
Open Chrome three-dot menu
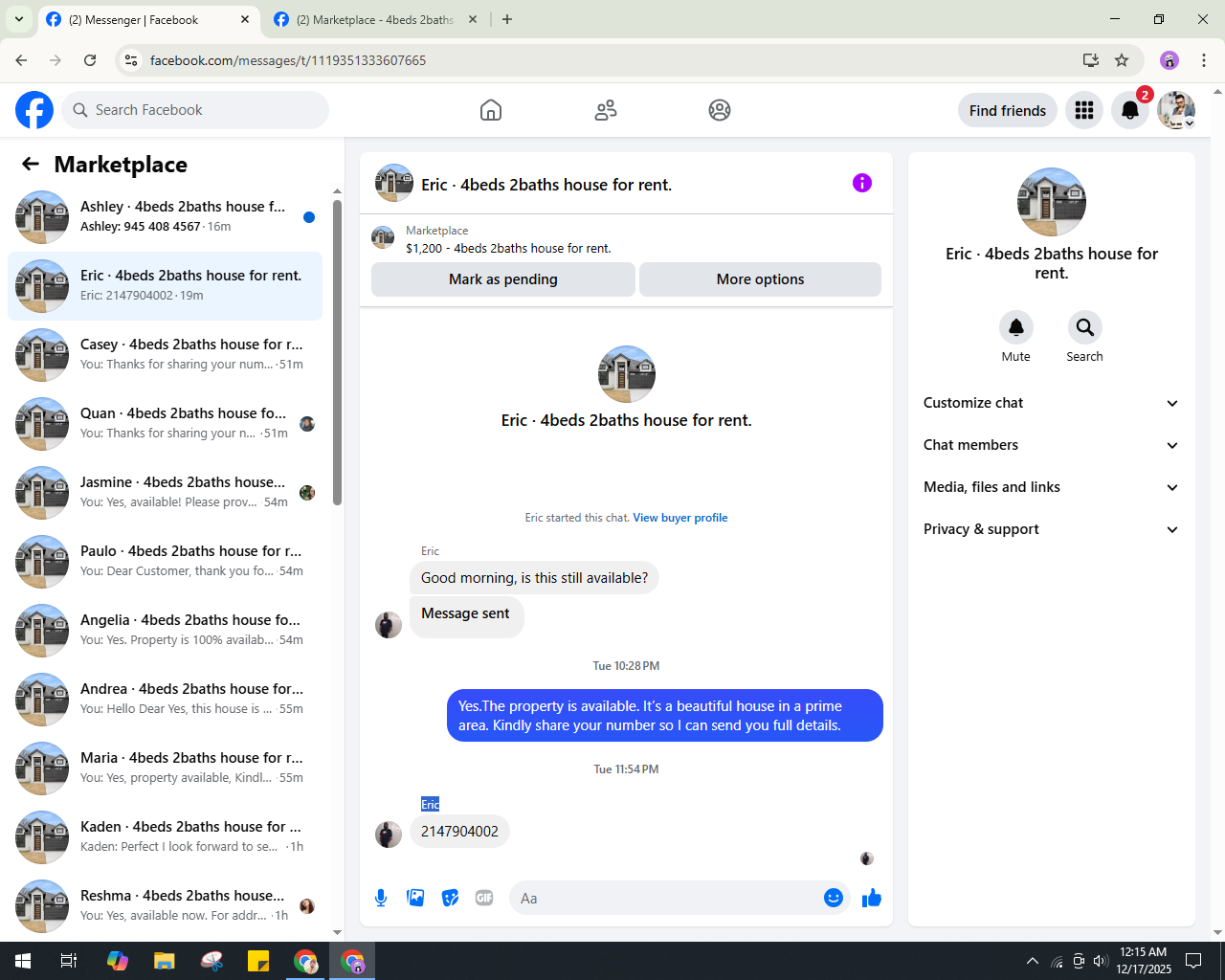pyautogui.click(x=1204, y=60)
